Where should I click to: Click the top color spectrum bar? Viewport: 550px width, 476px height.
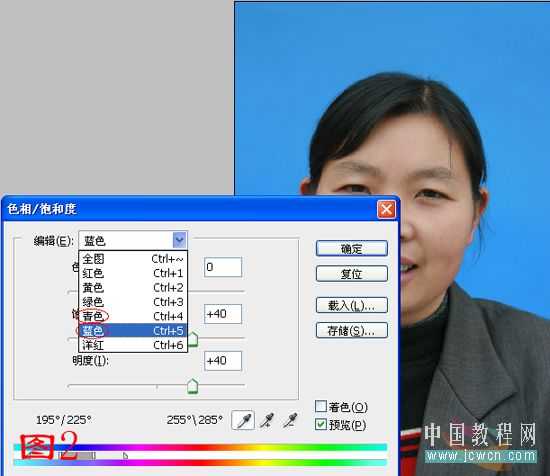pyautogui.click(x=200, y=447)
